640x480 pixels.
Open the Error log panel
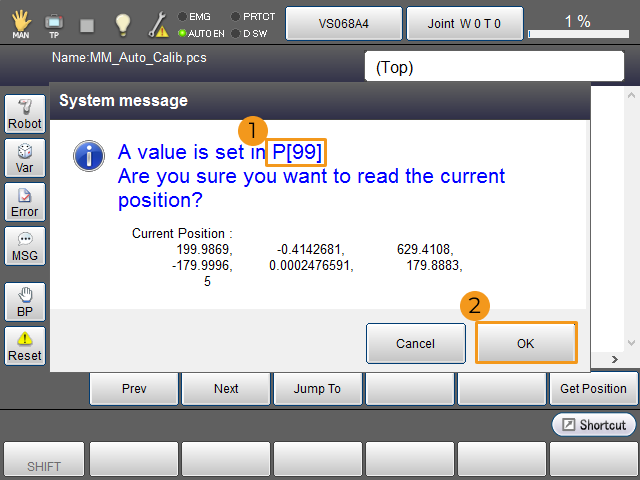pos(25,202)
